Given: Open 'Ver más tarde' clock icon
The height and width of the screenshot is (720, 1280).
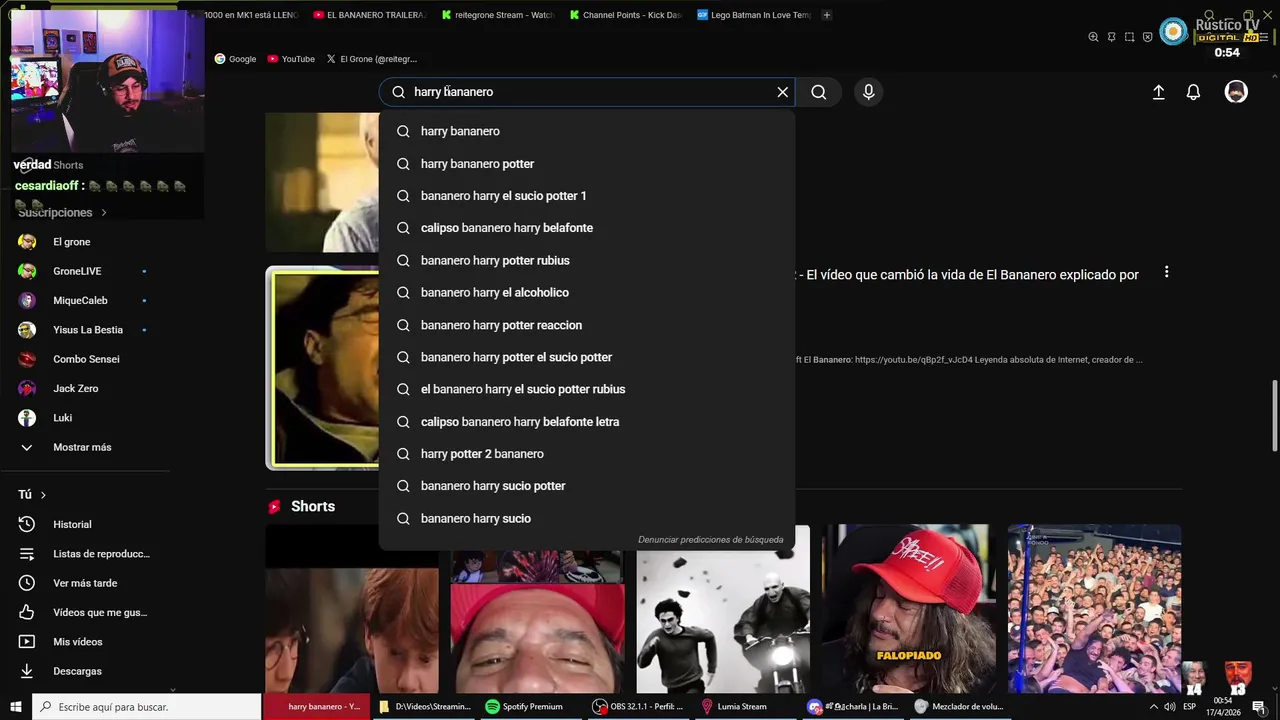Looking at the screenshot, I should click(27, 583).
